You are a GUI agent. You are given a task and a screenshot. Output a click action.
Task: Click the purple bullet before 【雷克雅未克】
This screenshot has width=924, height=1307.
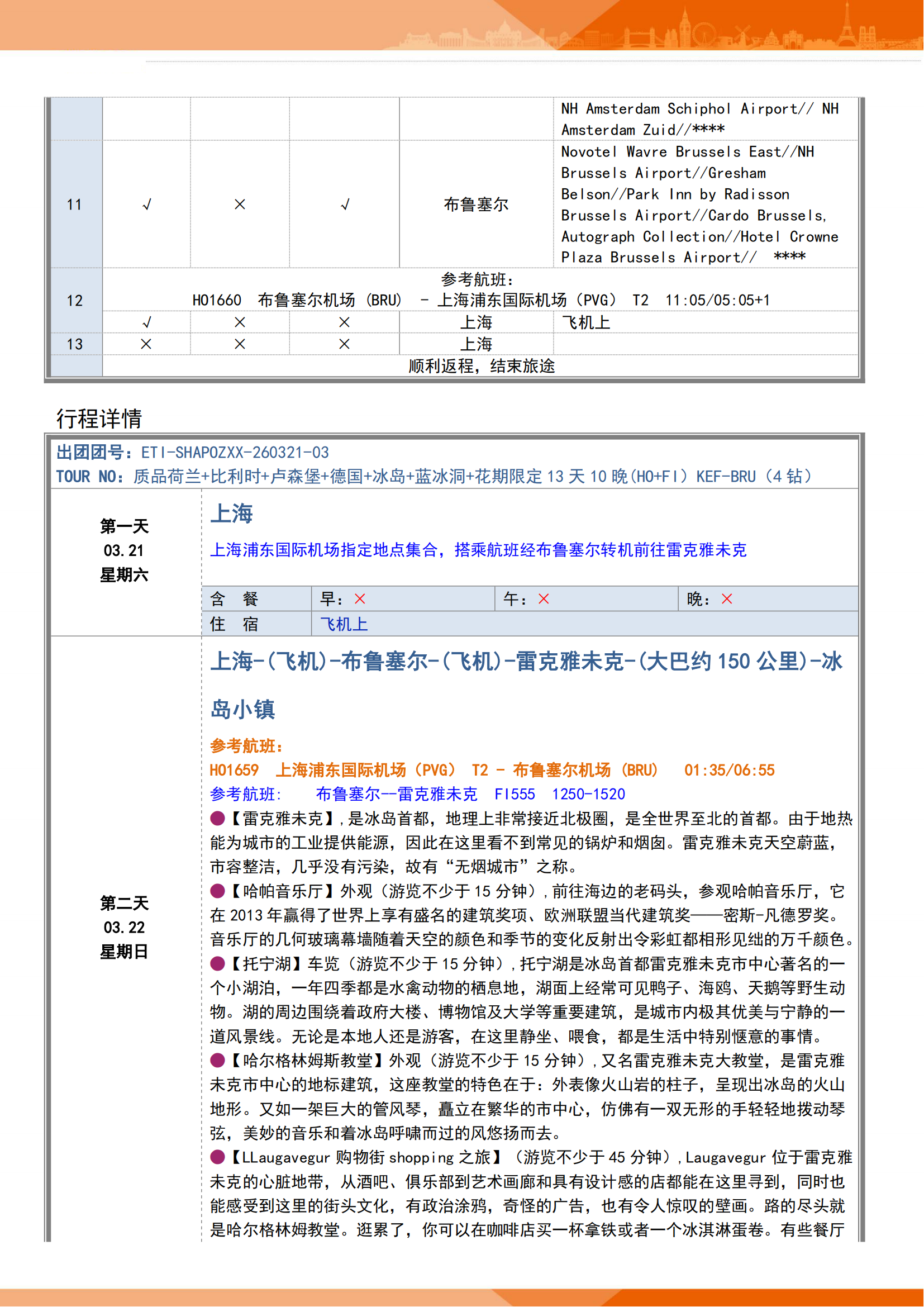click(x=217, y=819)
